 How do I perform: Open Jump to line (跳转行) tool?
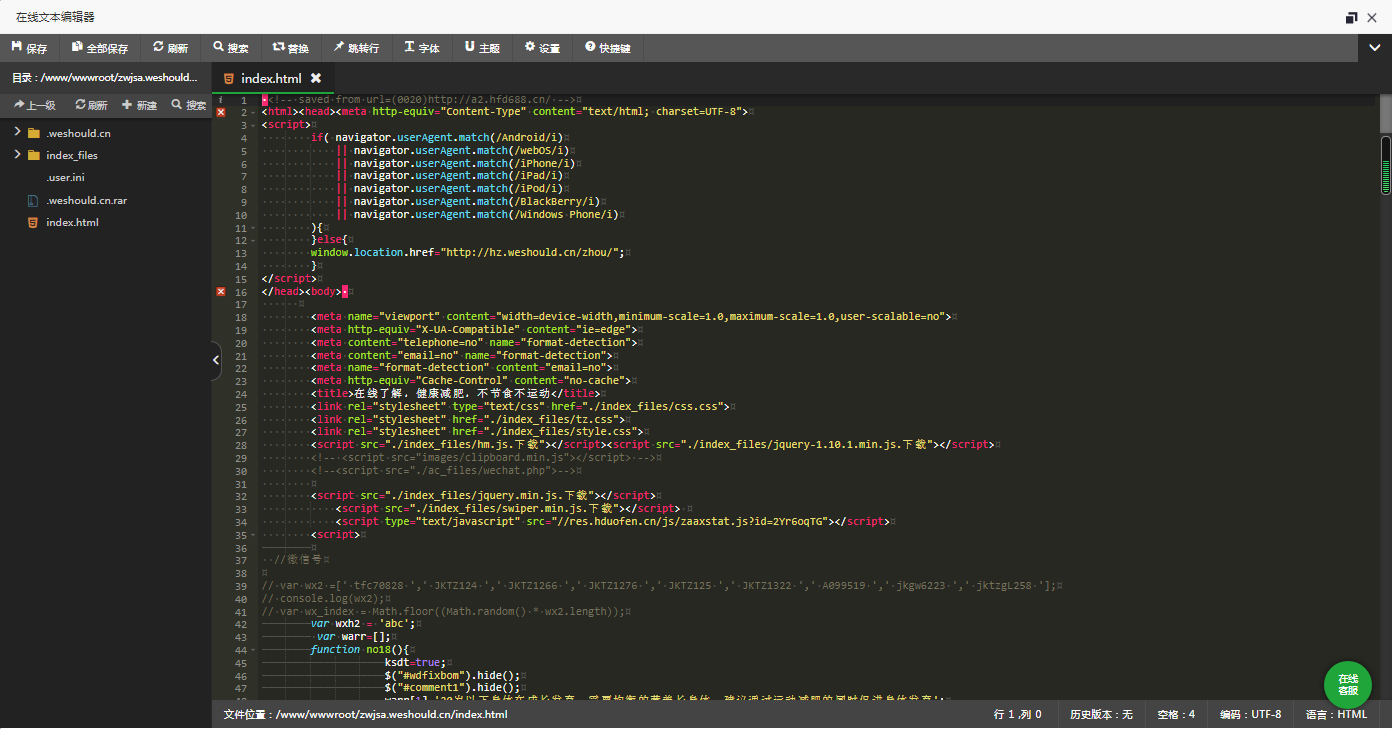(357, 48)
